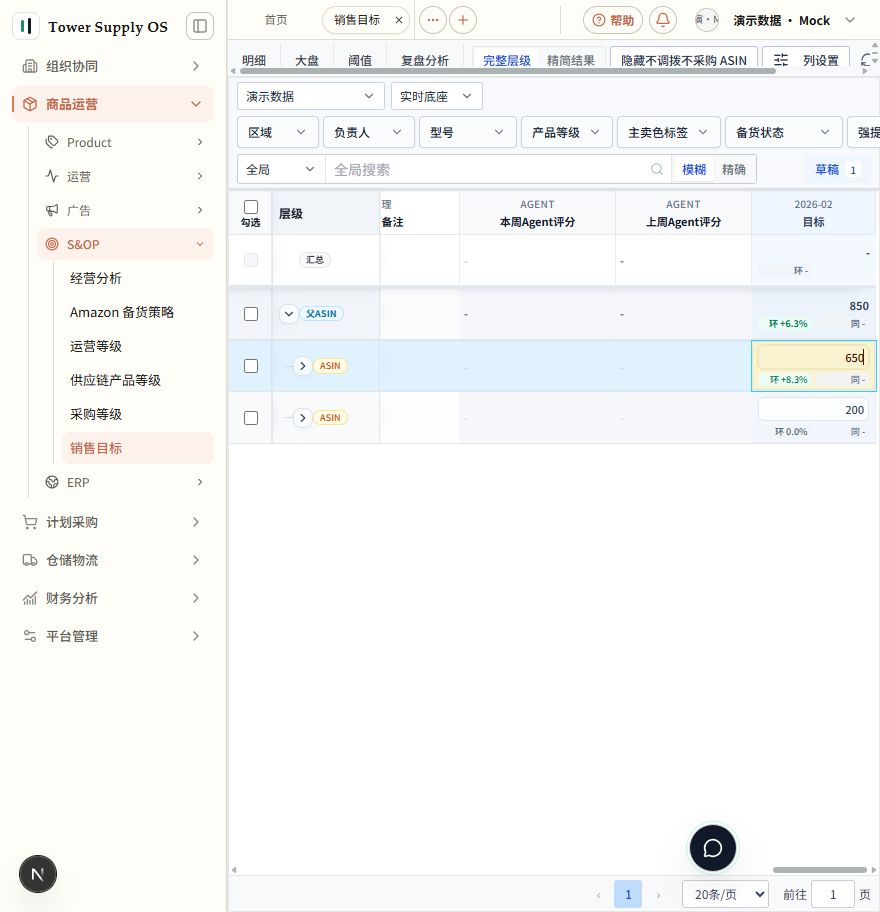880x912 pixels.
Task: Open the 实时底座 dropdown
Action: pyautogui.click(x=437, y=96)
